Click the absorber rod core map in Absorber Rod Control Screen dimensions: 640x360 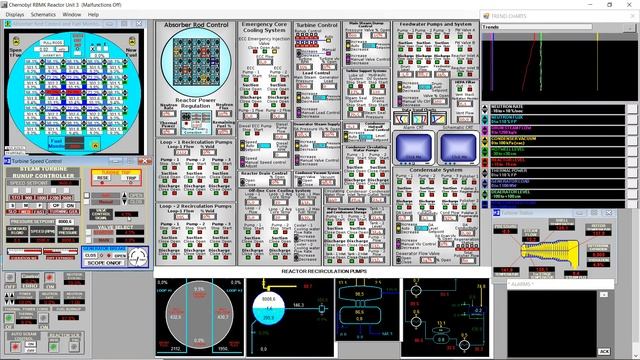click(196, 61)
